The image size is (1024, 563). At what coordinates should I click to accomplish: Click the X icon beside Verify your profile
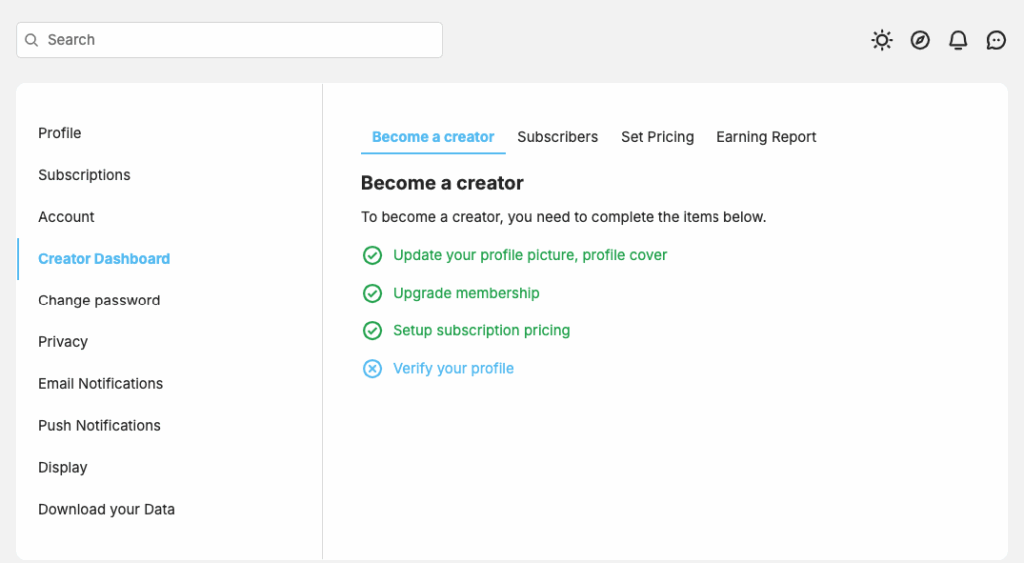[x=372, y=368]
